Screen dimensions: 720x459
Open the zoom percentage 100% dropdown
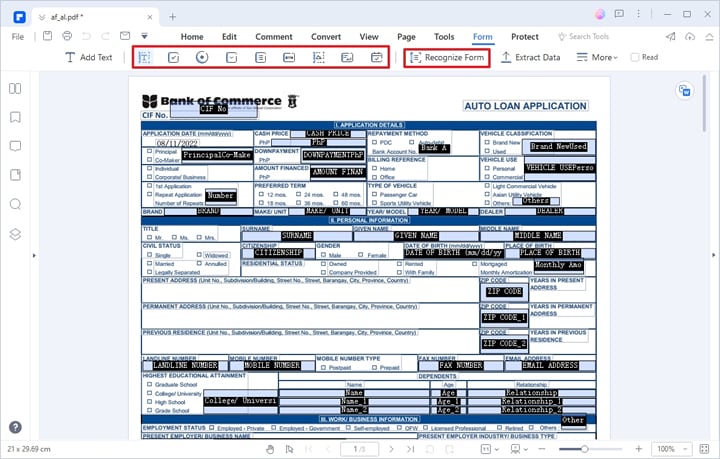[x=672, y=449]
